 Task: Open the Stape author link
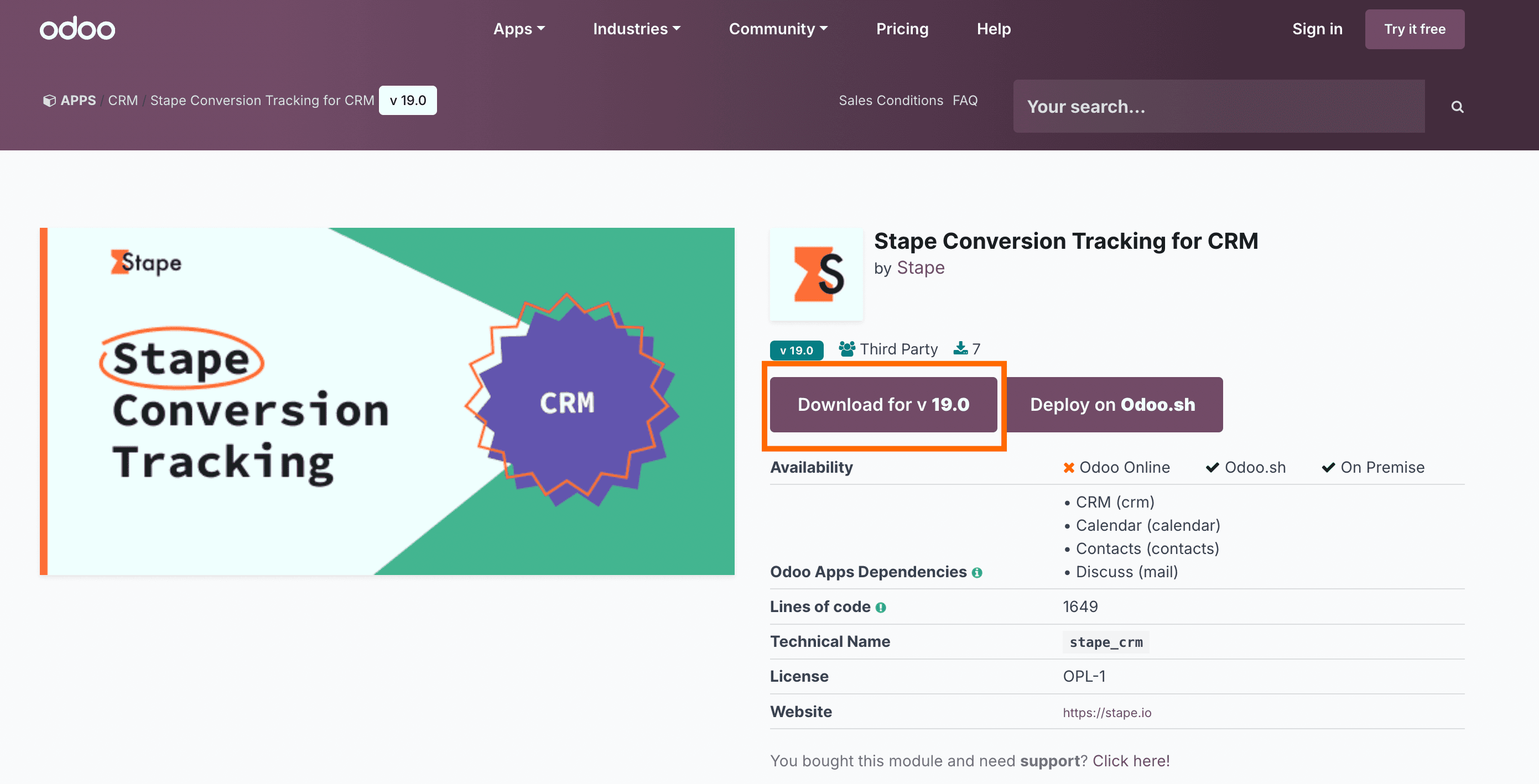[x=921, y=268]
